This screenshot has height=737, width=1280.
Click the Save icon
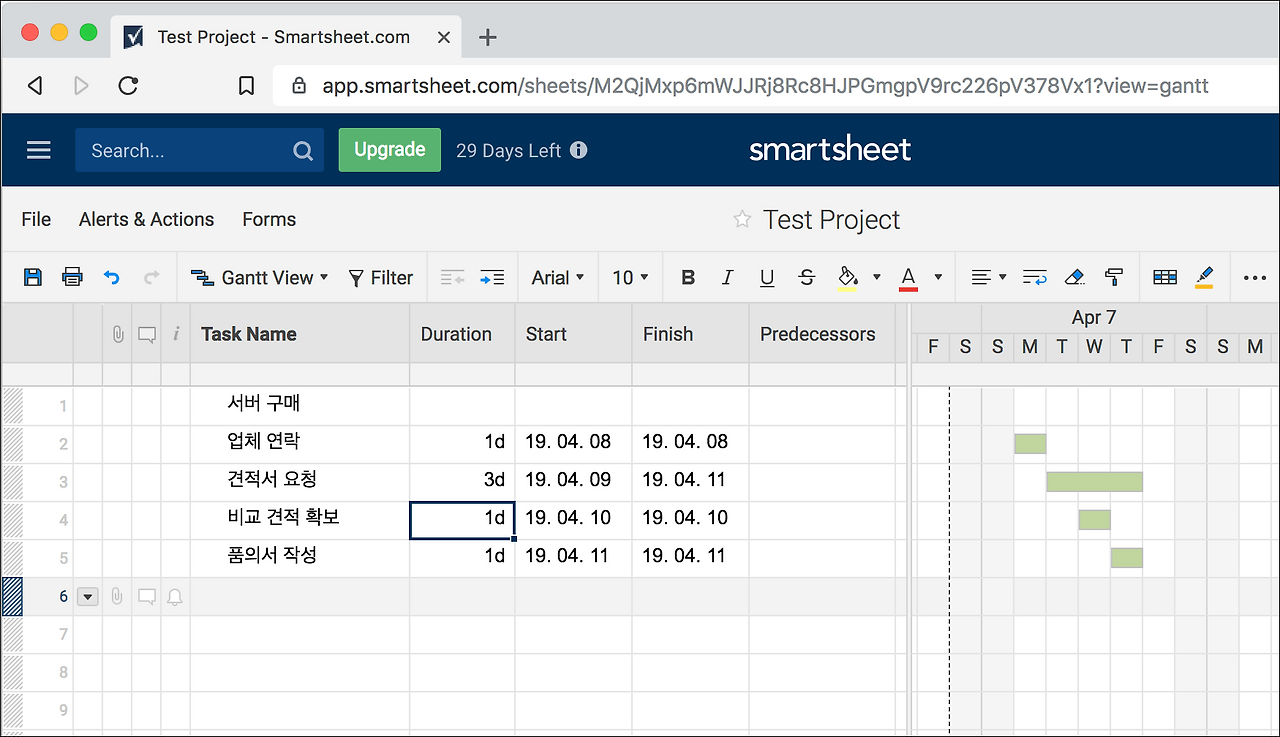[32, 277]
